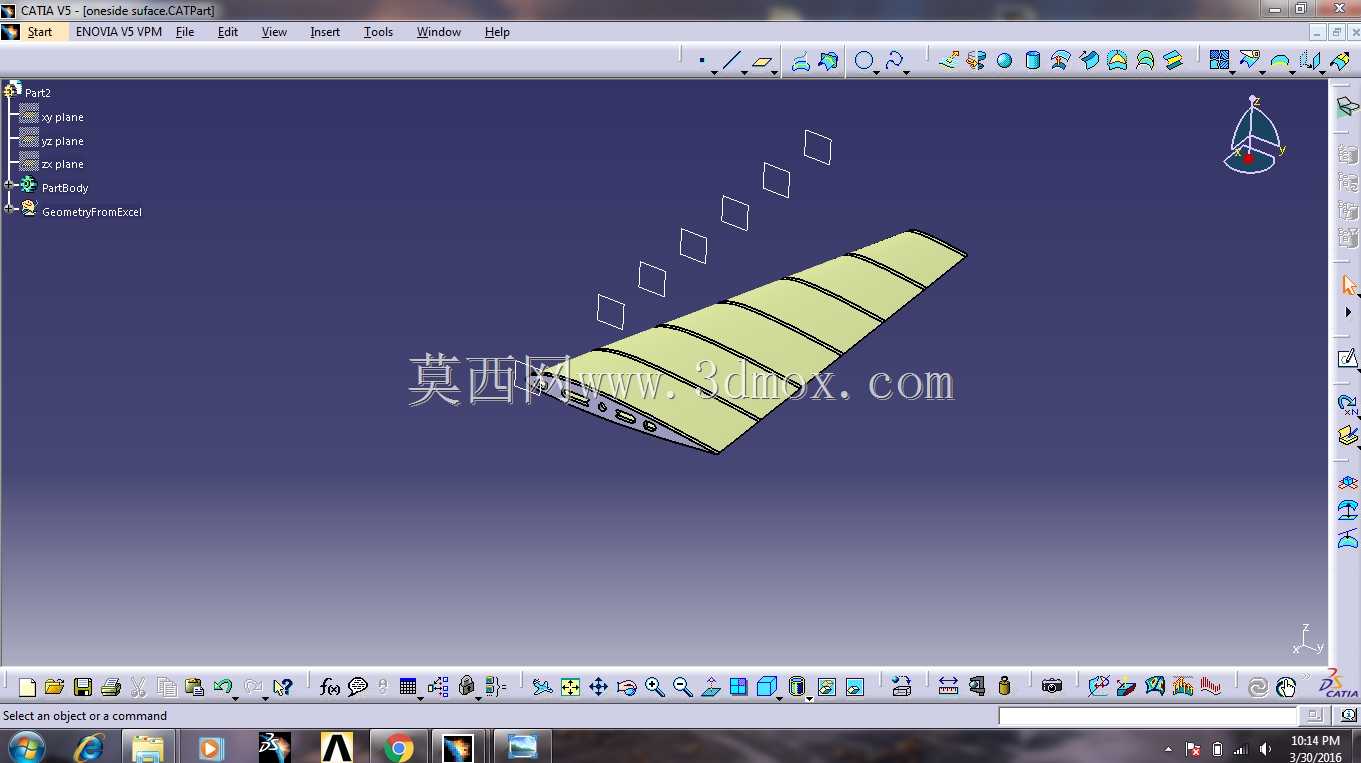Expand the PartBody tree node
Viewport: 1361px width, 763px height.
pyautogui.click(x=9, y=185)
